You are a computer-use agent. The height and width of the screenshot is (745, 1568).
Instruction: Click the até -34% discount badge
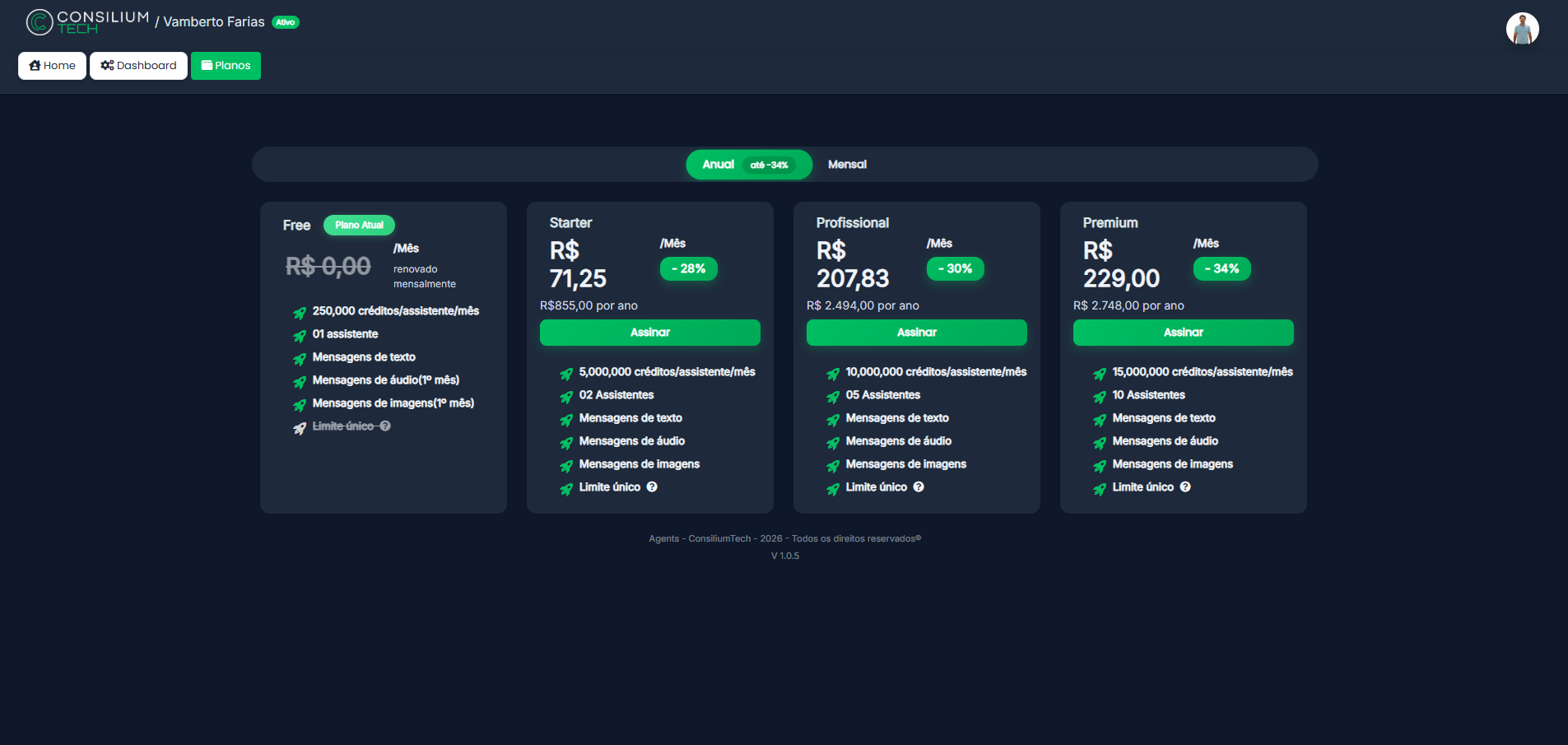pos(769,165)
